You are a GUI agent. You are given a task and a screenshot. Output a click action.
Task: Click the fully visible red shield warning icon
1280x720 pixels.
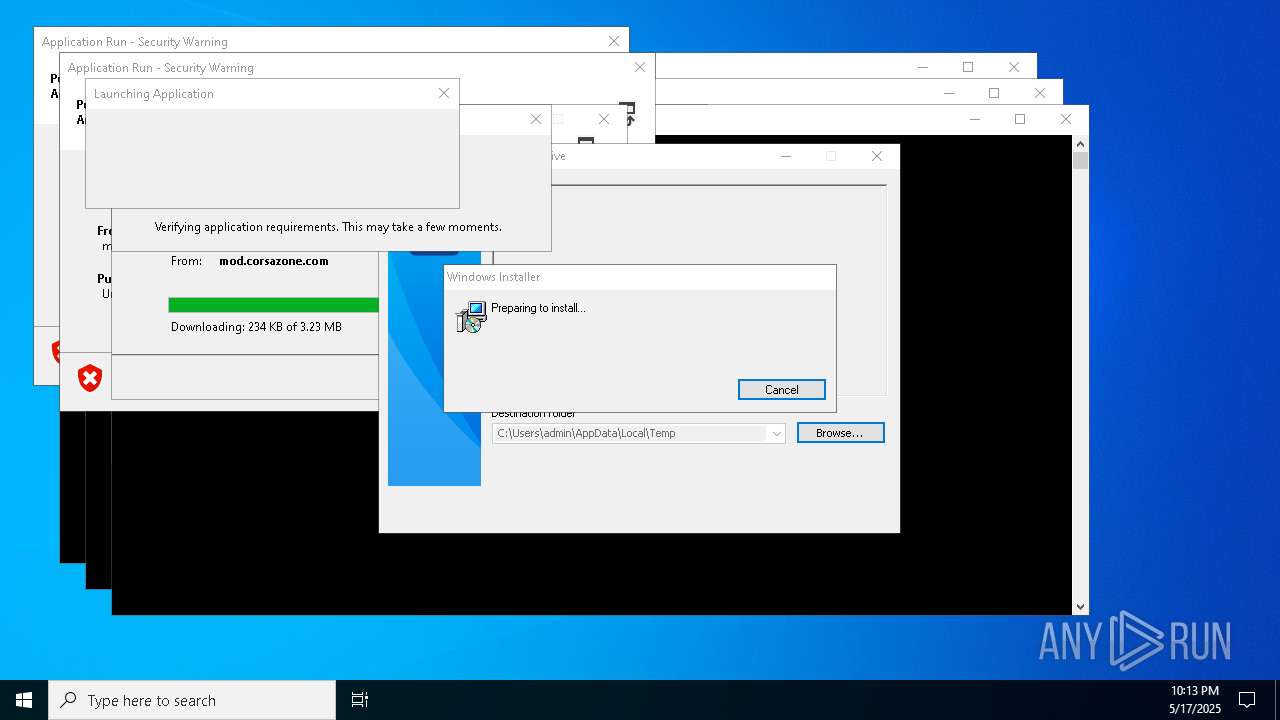90,378
